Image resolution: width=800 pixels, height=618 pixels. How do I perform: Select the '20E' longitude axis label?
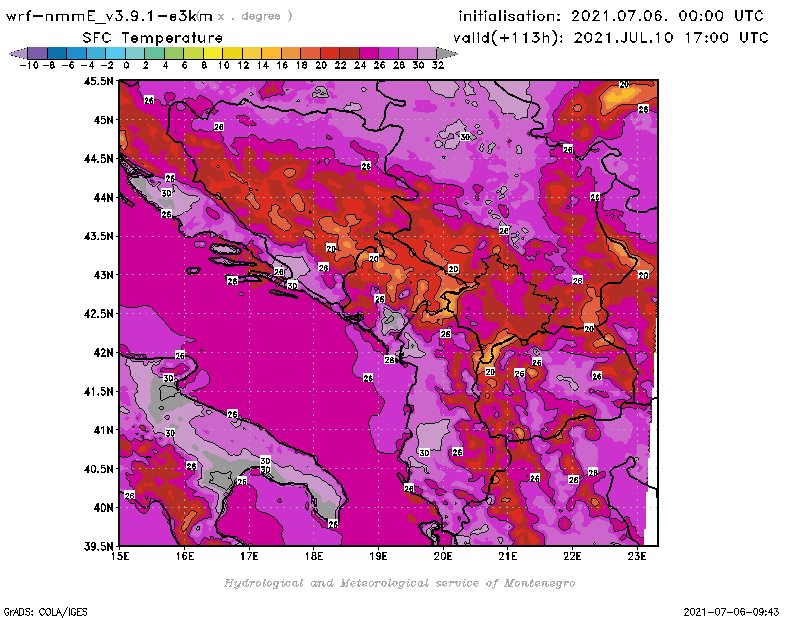pyautogui.click(x=443, y=556)
